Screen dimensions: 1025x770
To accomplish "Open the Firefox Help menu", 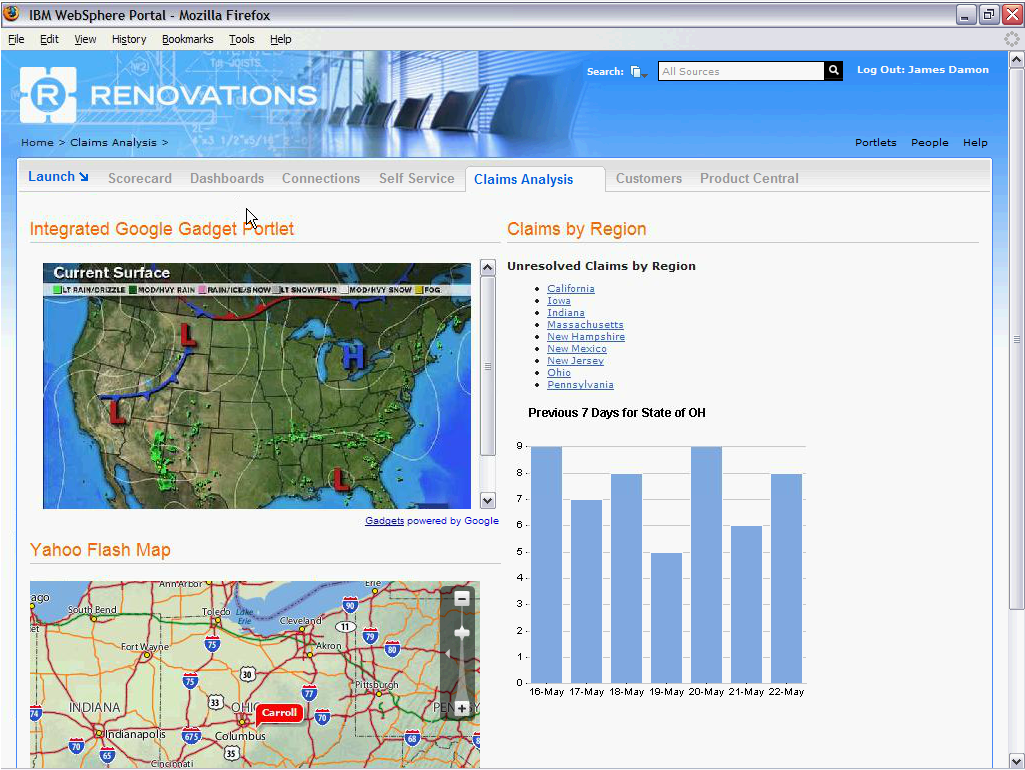I will click(280, 39).
